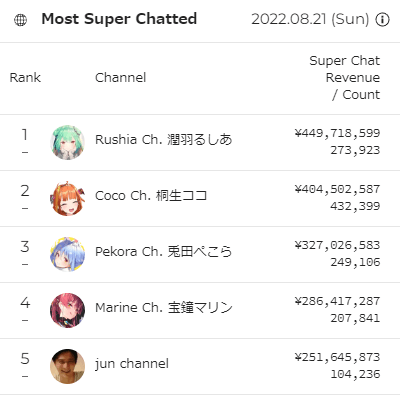Click Super Chat Revenue / Count header
400x395 pixels.
point(345,78)
